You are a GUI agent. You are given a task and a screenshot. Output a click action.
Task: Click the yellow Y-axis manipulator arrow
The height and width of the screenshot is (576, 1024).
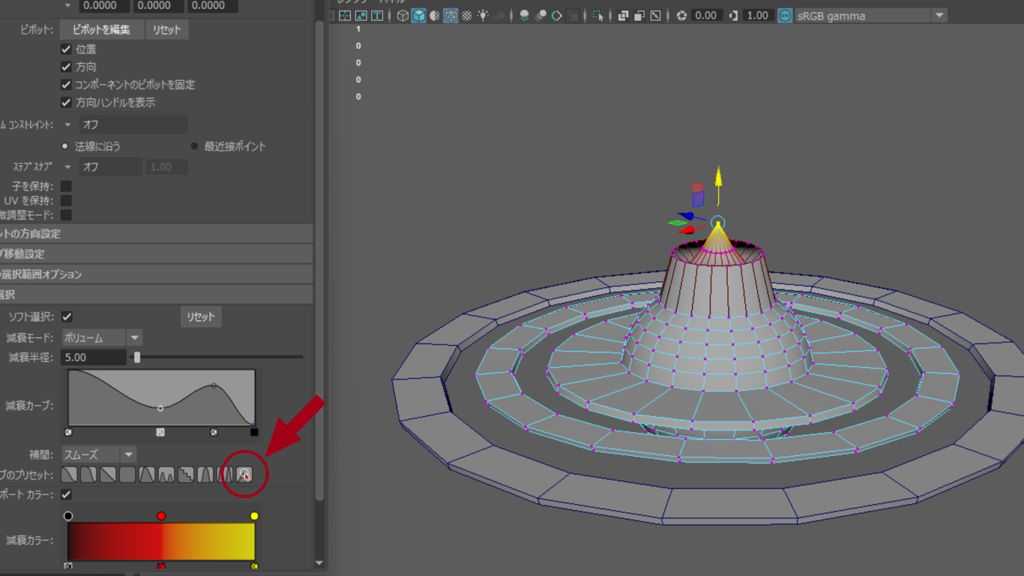click(x=718, y=178)
